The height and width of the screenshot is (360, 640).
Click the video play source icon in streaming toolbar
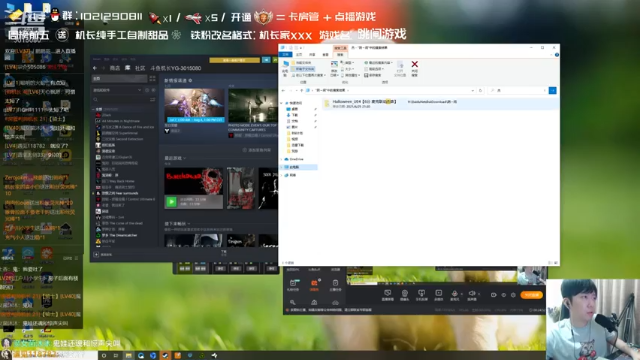(438, 293)
